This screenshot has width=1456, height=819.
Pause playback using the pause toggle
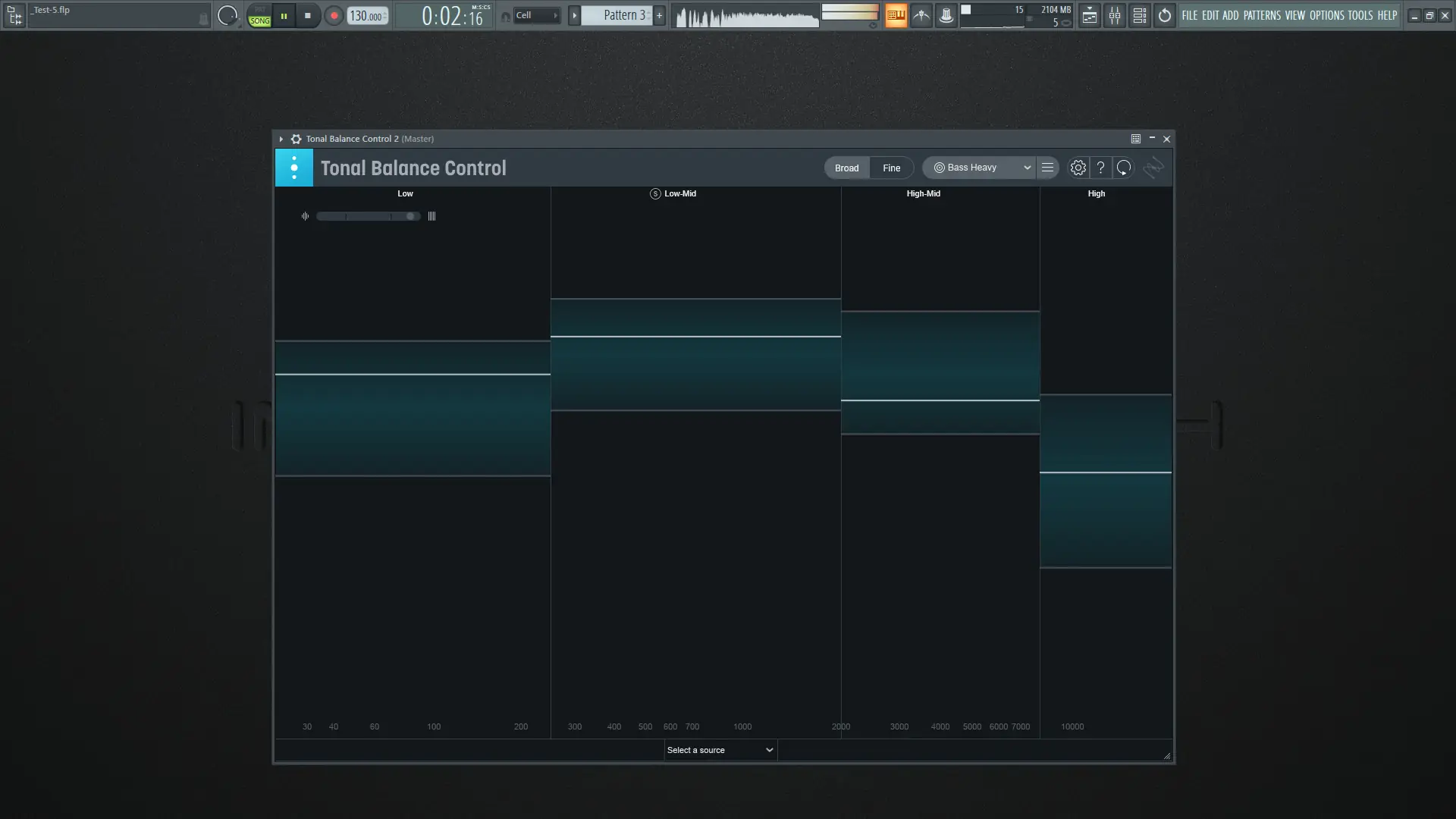(283, 15)
